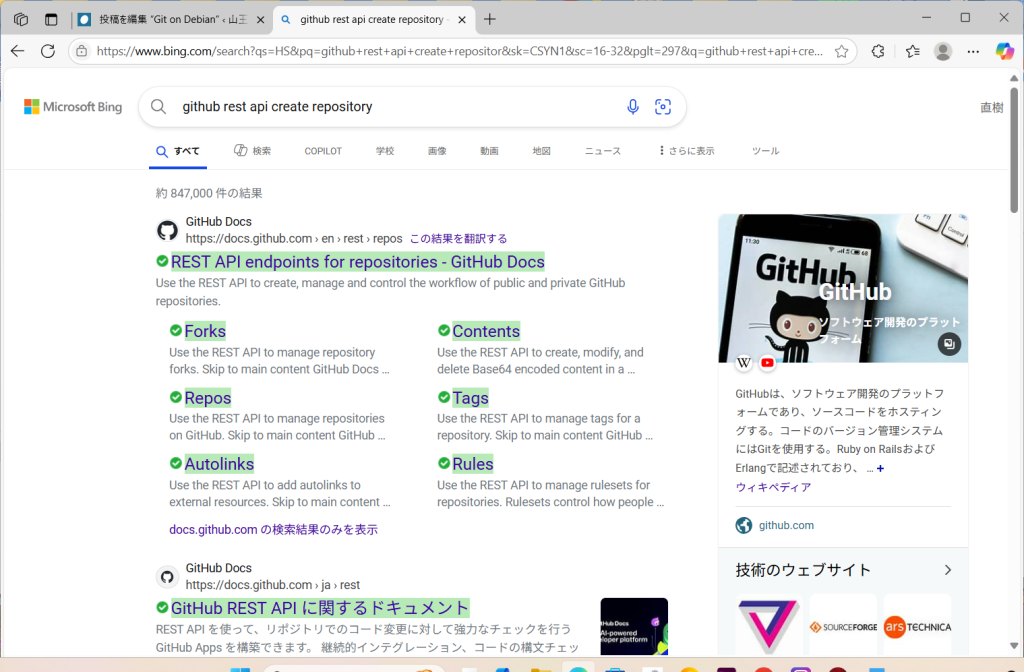View site information via the lock icon

point(82,51)
